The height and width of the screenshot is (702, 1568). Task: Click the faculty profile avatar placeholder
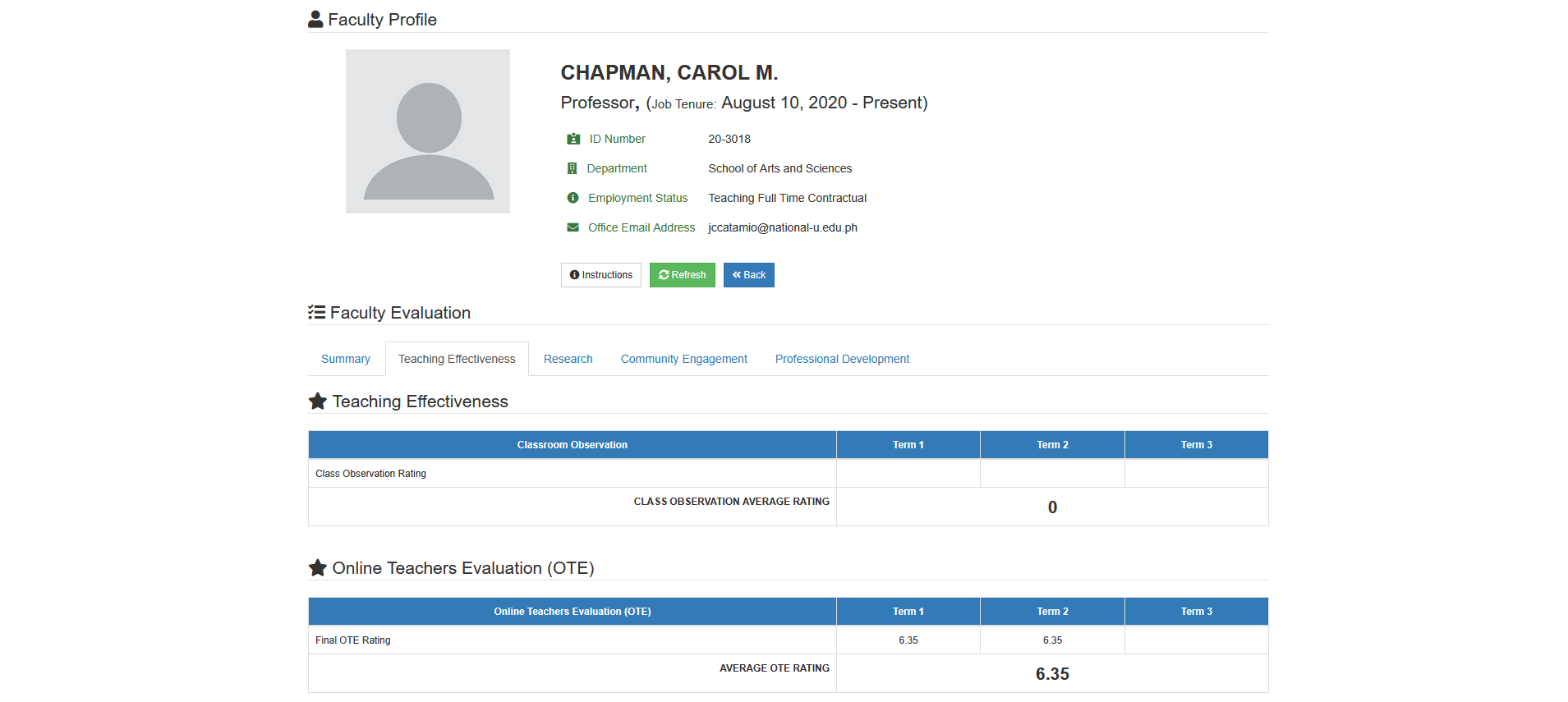tap(427, 131)
